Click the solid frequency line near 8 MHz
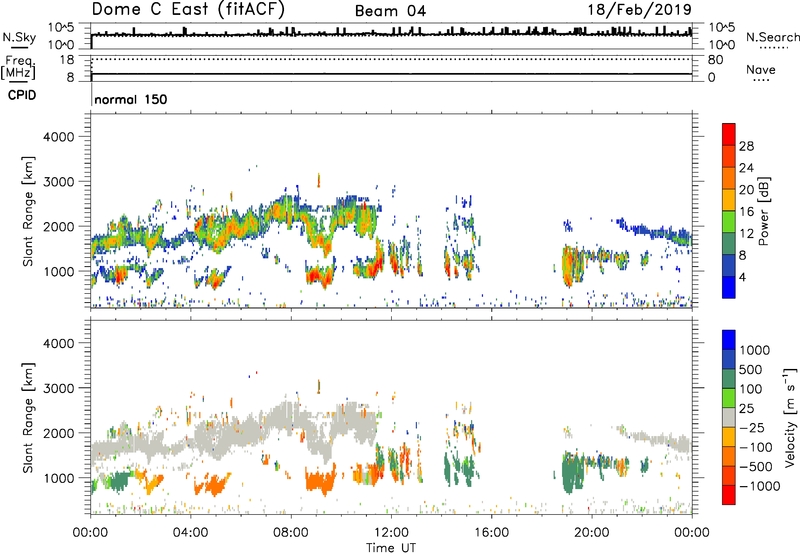 pos(391,74)
